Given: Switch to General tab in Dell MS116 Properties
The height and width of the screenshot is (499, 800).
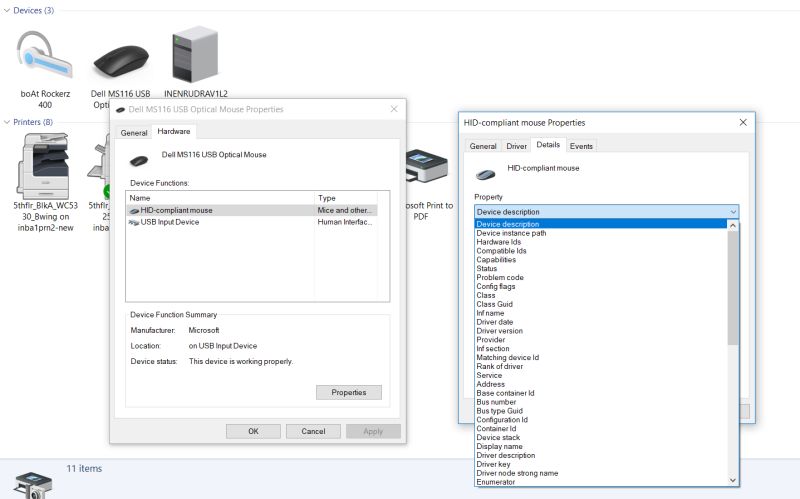Looking at the screenshot, I should tap(134, 133).
